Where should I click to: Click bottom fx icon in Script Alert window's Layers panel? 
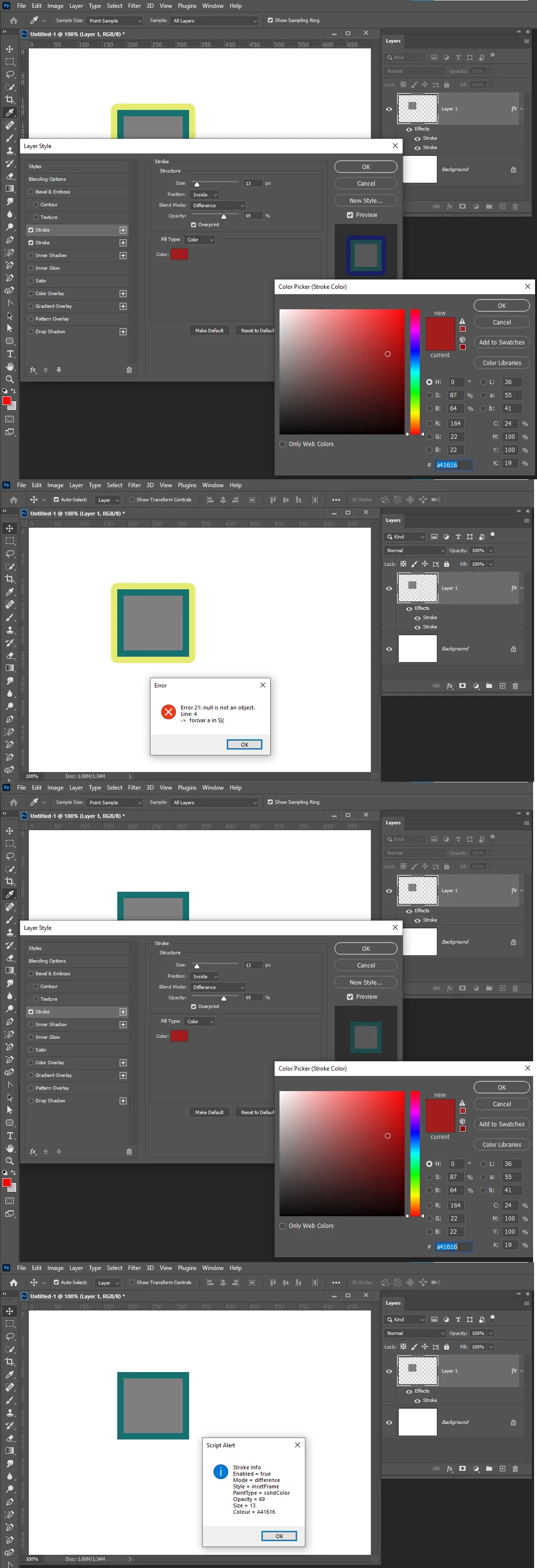click(450, 1468)
